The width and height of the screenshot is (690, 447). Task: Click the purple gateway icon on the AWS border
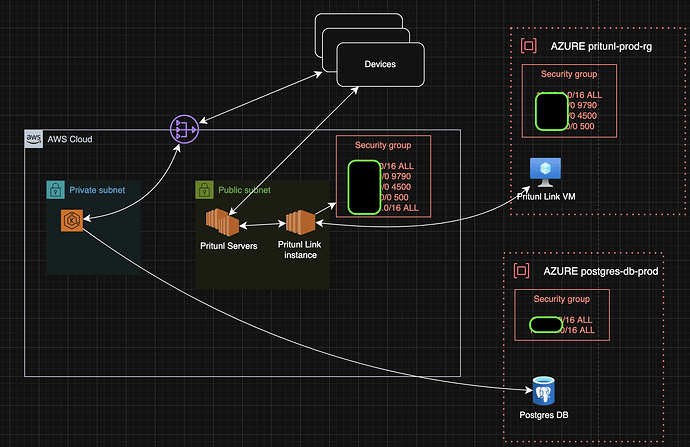182,129
